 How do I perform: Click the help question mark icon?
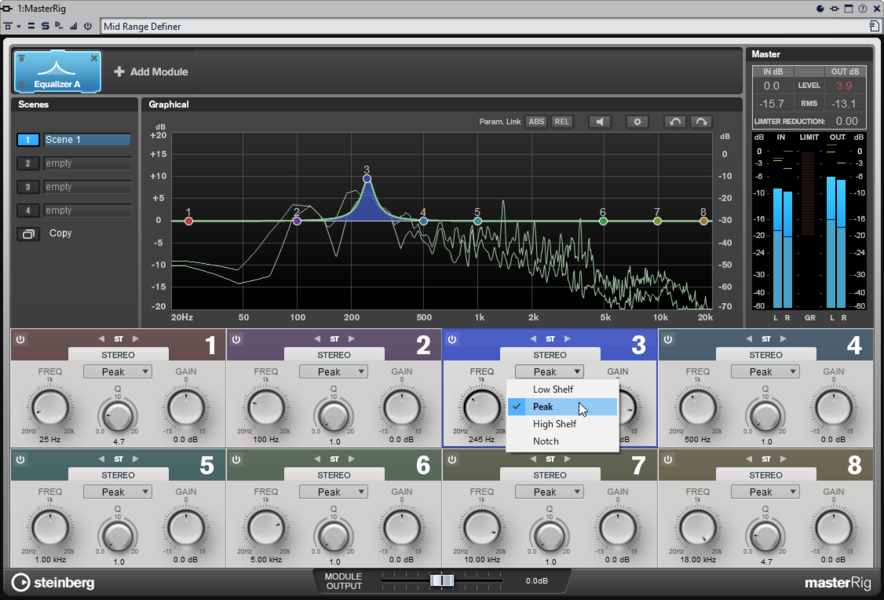click(863, 8)
